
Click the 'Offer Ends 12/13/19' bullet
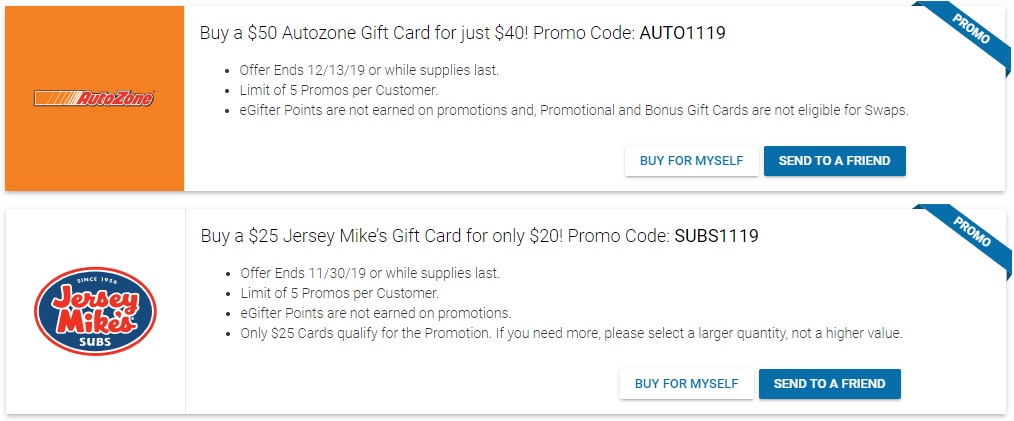(x=369, y=70)
